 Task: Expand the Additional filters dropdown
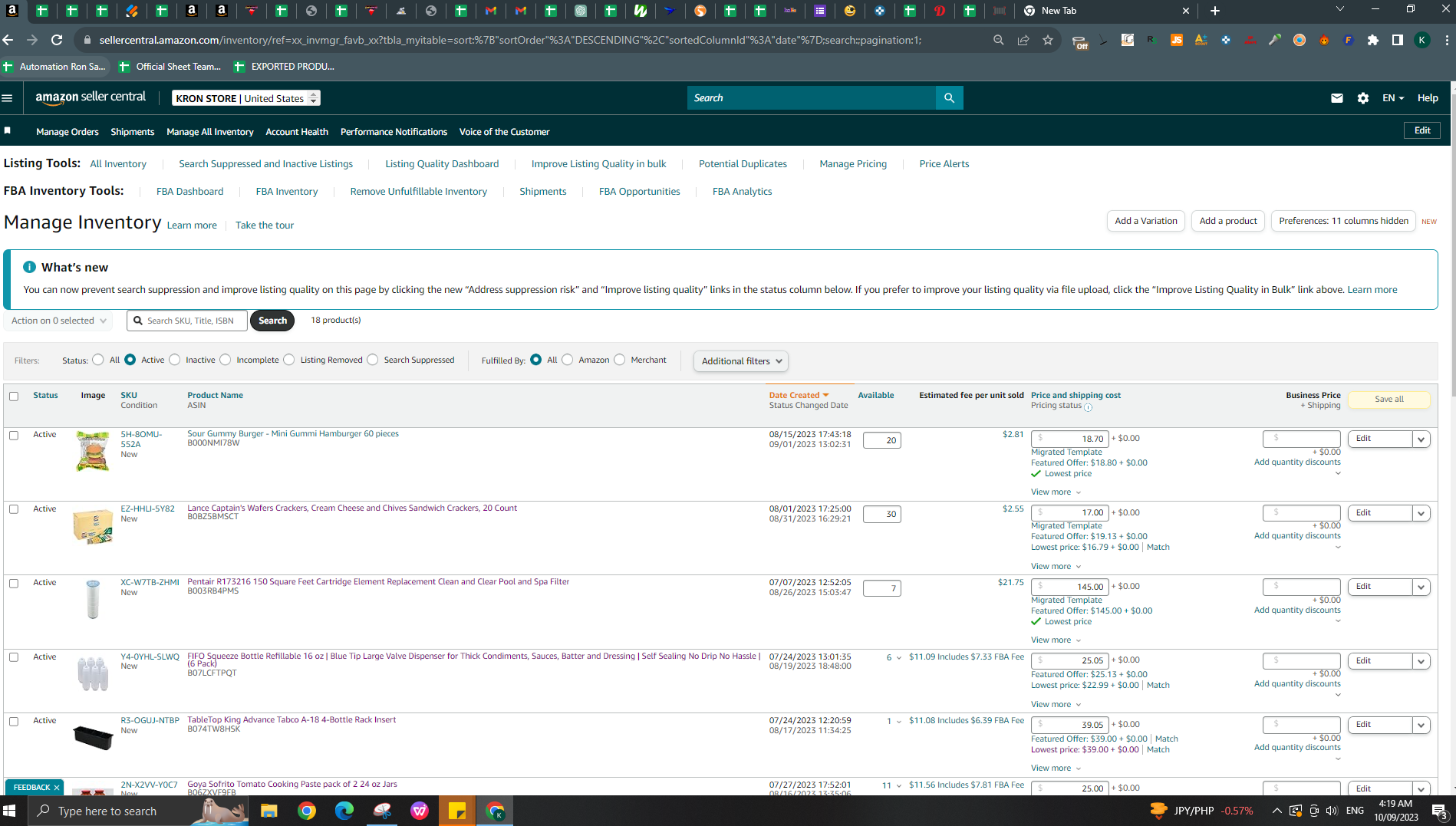point(741,361)
